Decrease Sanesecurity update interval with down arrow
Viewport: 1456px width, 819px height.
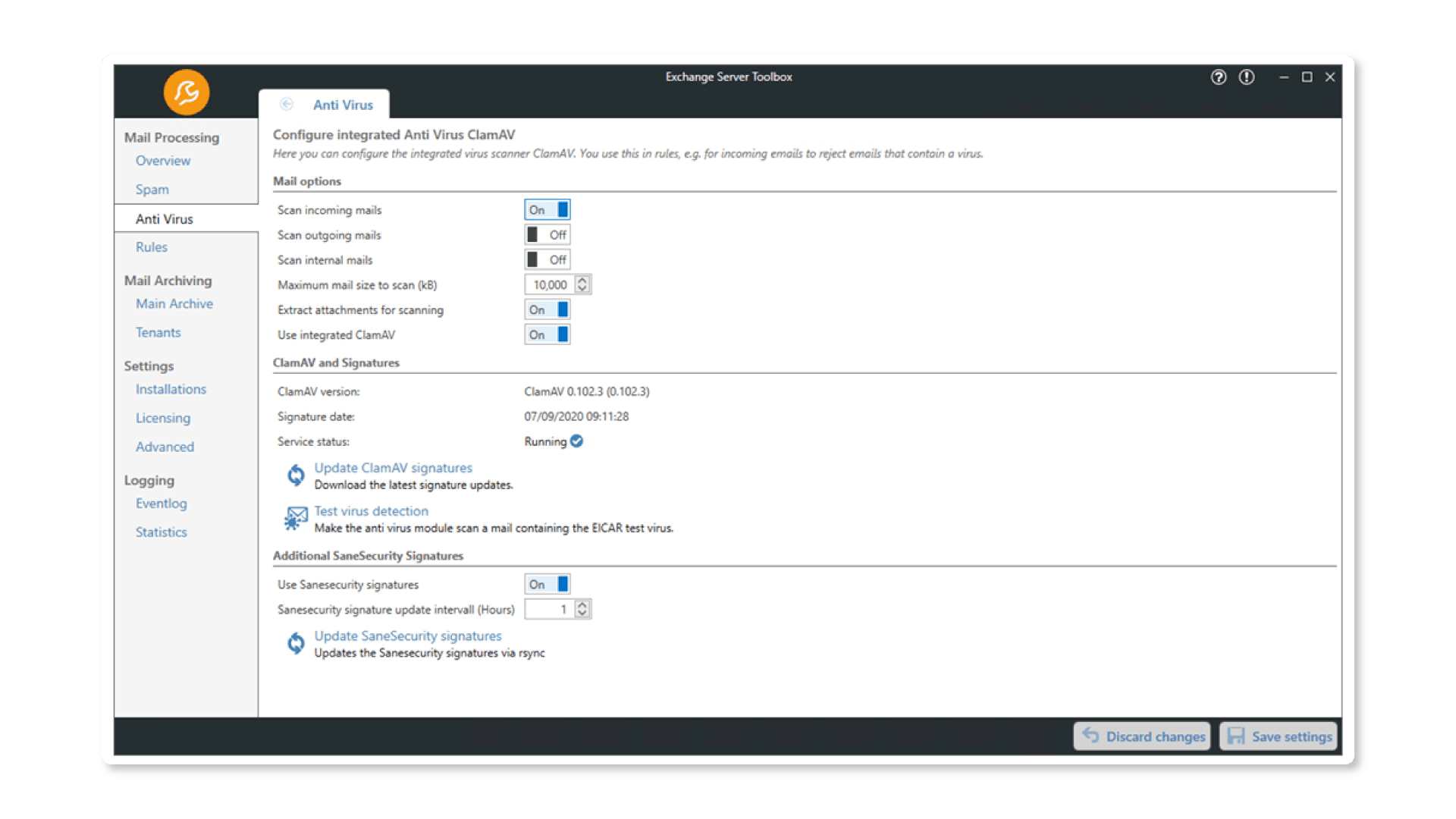click(582, 613)
